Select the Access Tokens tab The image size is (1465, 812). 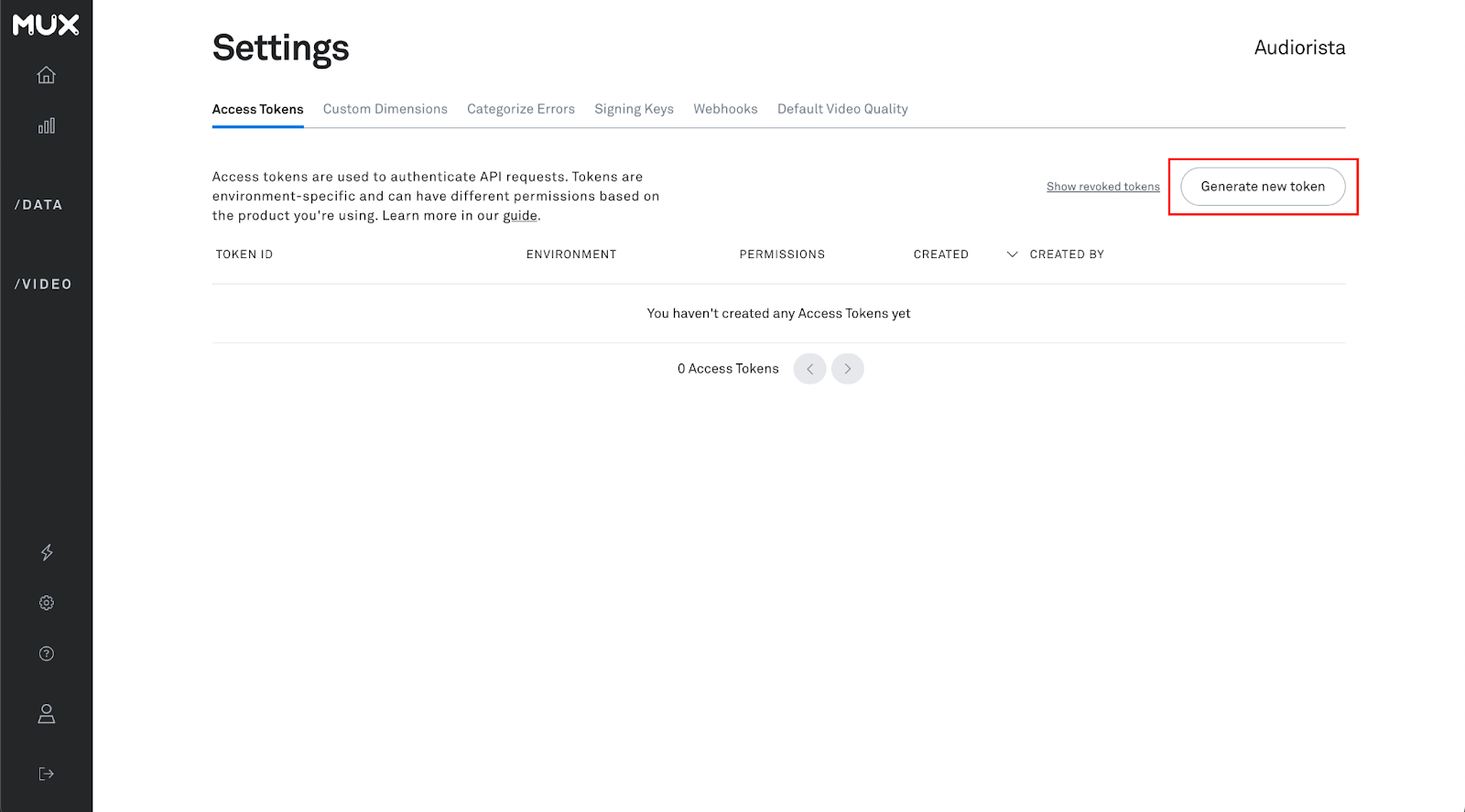[257, 109]
